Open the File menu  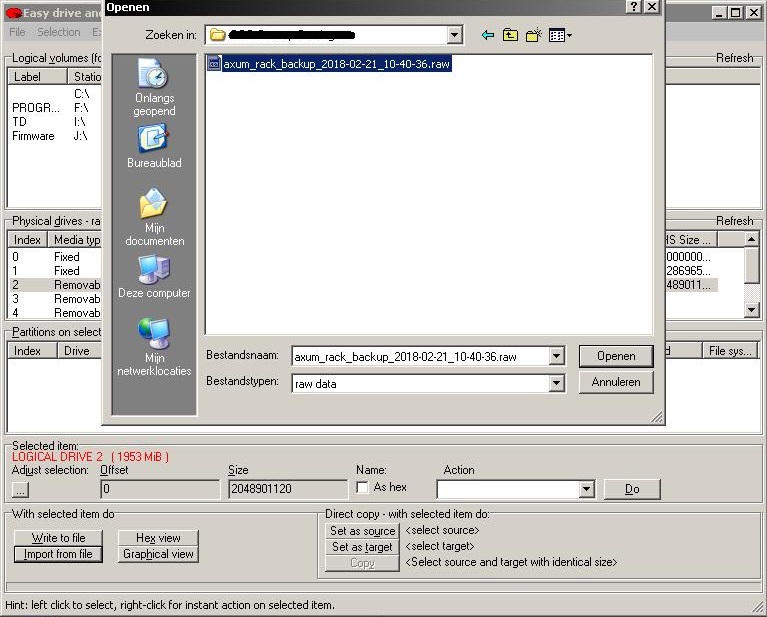17,32
